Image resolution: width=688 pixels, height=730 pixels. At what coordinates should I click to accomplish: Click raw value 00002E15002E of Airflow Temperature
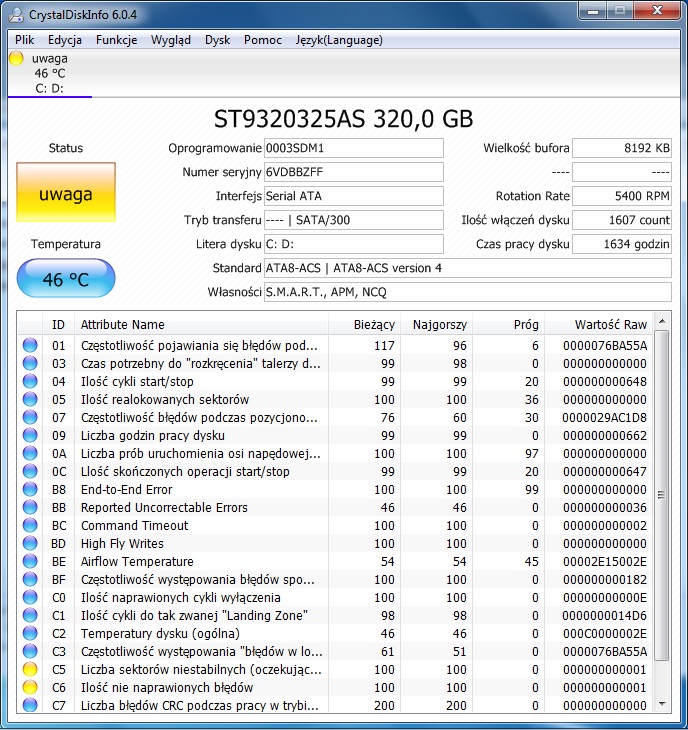pos(605,561)
